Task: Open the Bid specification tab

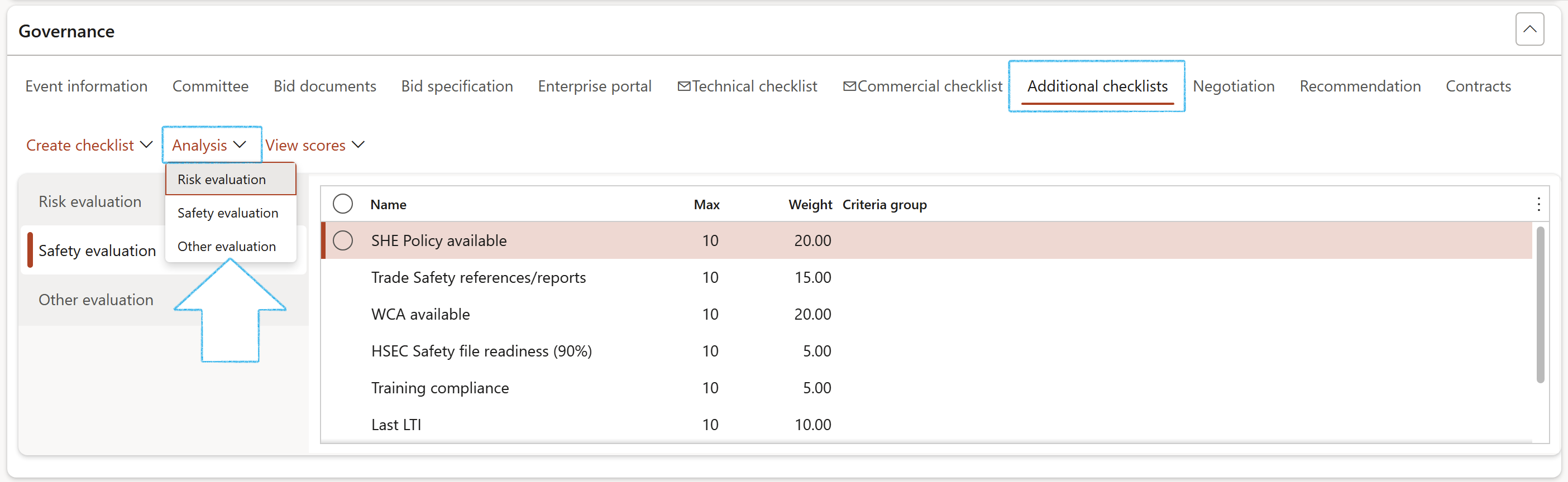Action: pos(457,86)
